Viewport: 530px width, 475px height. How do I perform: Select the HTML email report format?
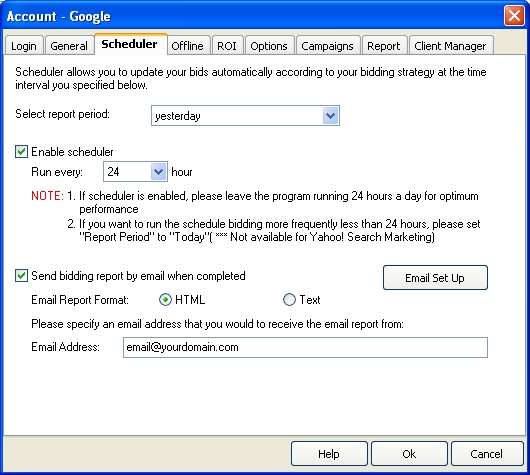(165, 300)
